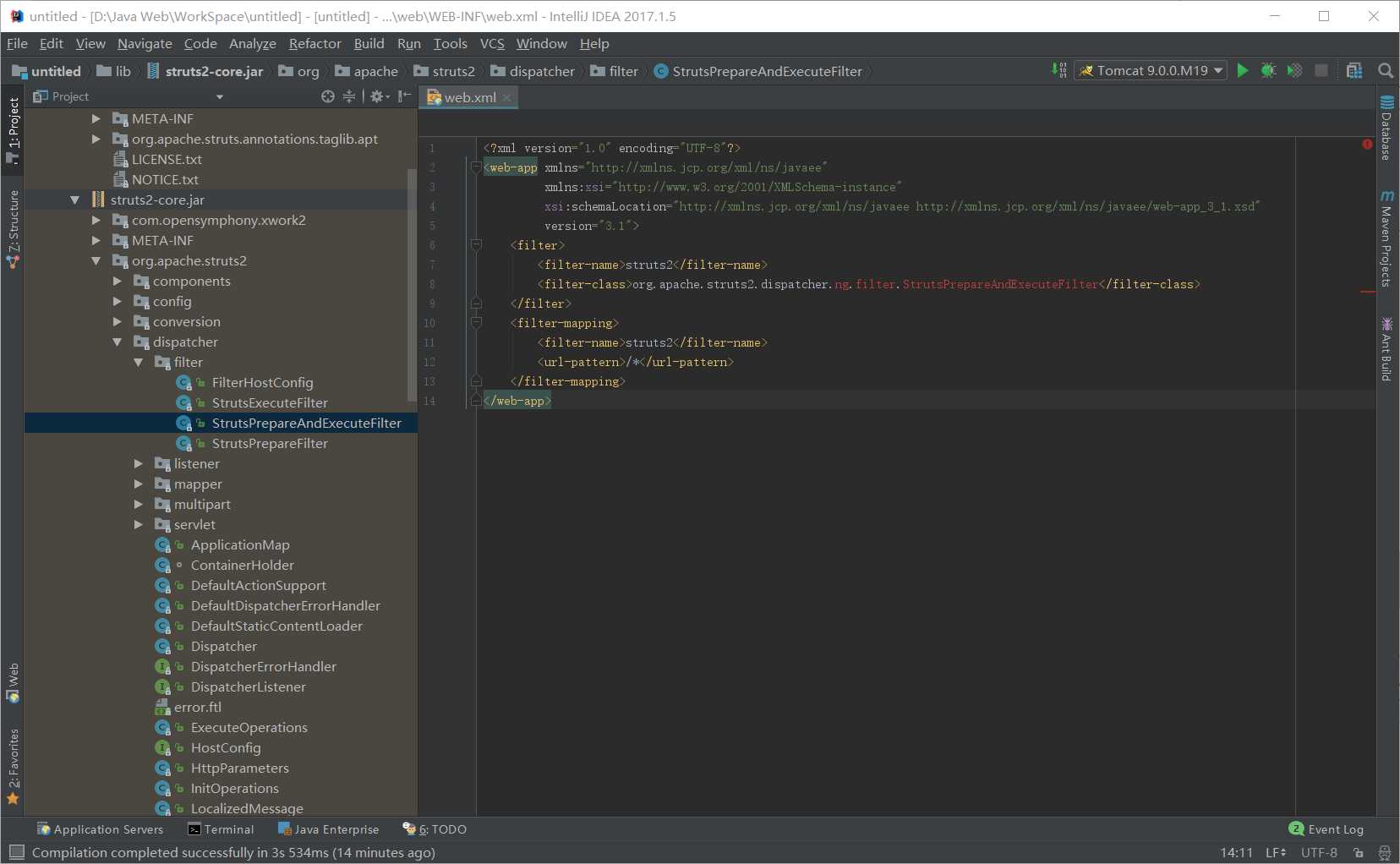The width and height of the screenshot is (1400, 864).
Task: Click the dispatcher breadcrumb in navigation bar
Action: tap(533, 71)
